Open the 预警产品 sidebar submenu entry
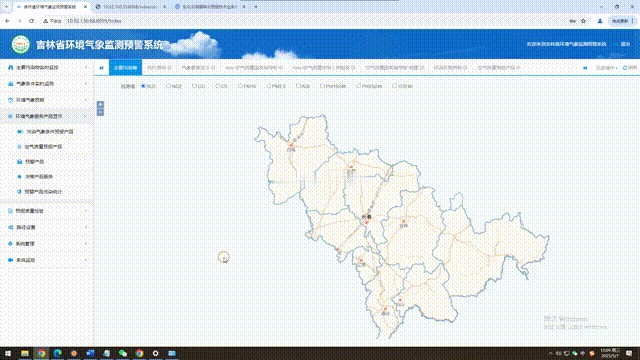The height and width of the screenshot is (360, 640). (34, 162)
